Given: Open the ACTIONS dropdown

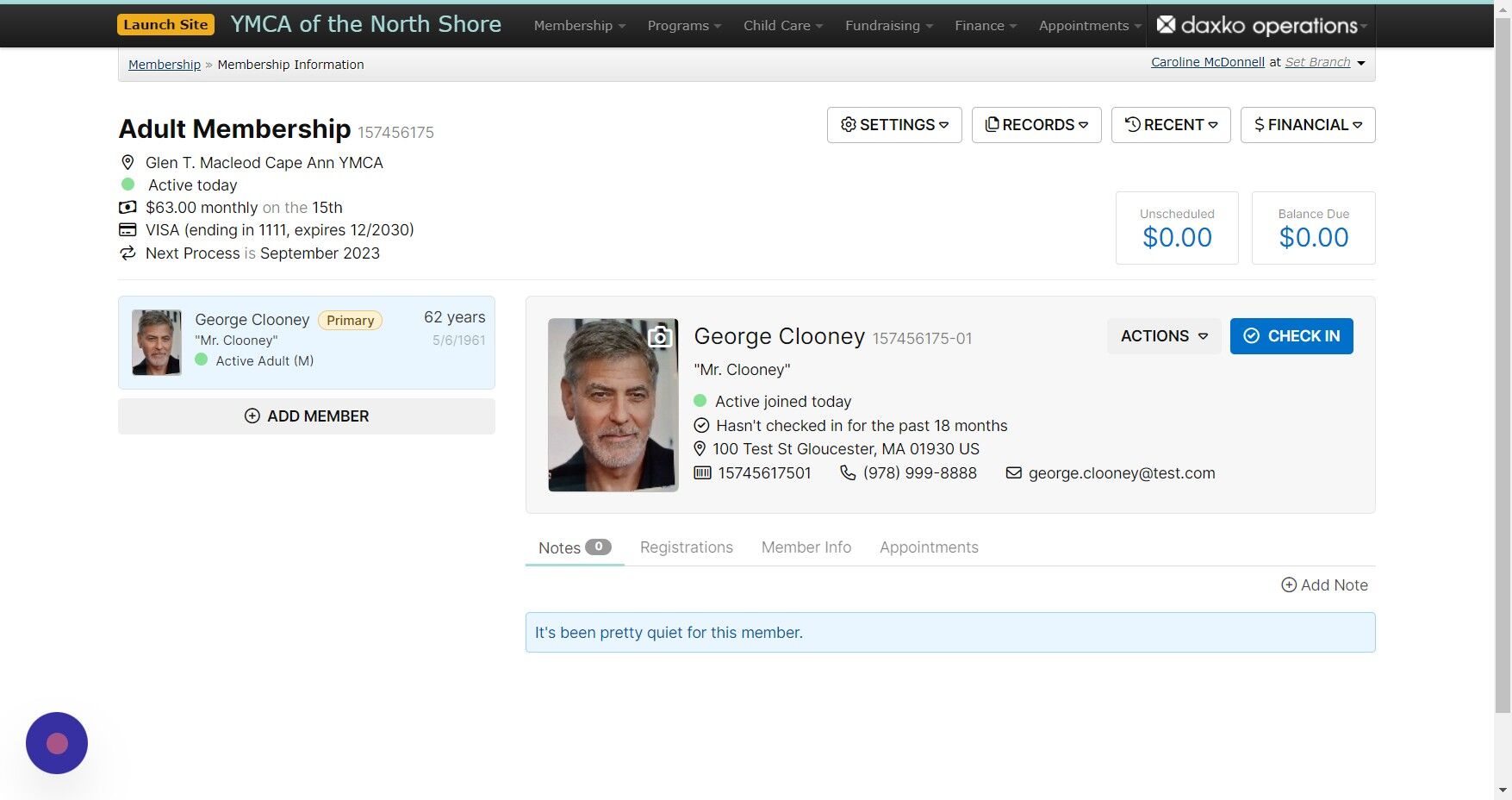Looking at the screenshot, I should pyautogui.click(x=1163, y=335).
